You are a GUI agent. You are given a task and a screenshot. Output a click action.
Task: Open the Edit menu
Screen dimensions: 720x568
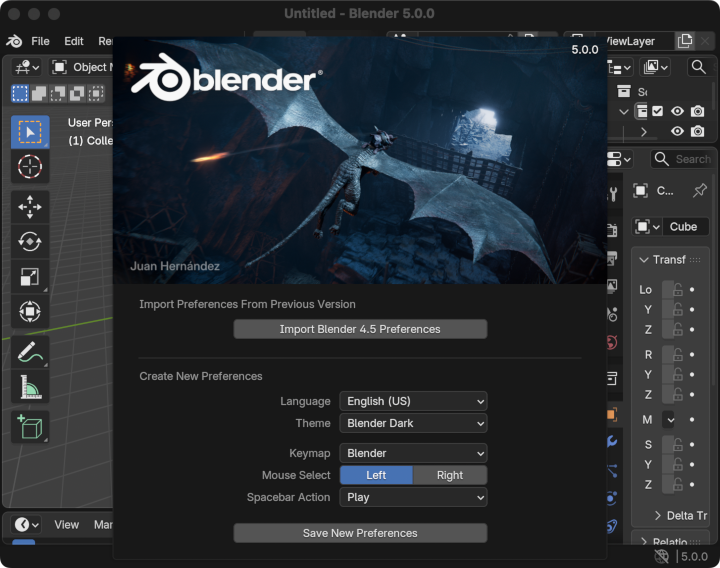coord(74,41)
